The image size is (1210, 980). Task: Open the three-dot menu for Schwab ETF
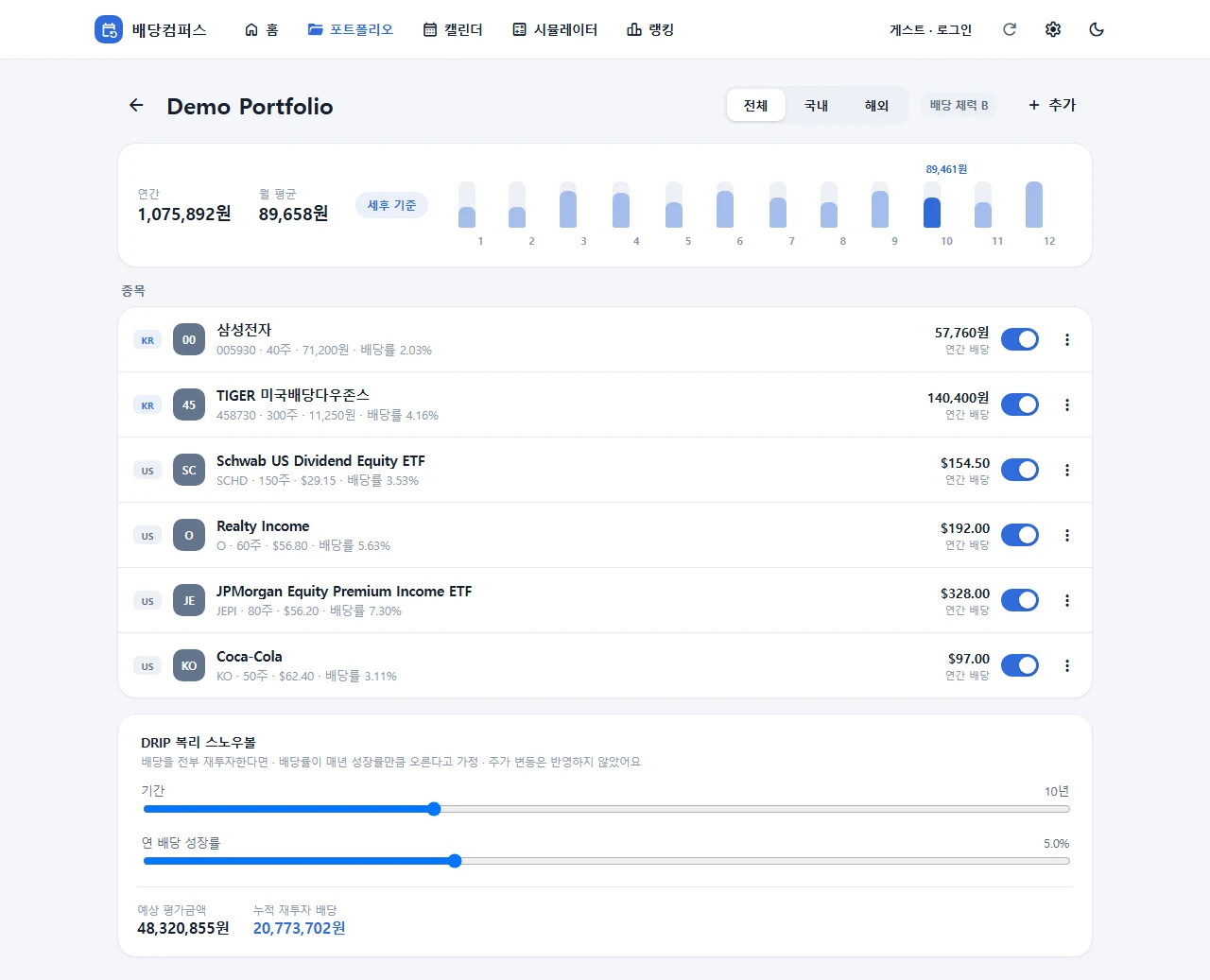pos(1067,470)
